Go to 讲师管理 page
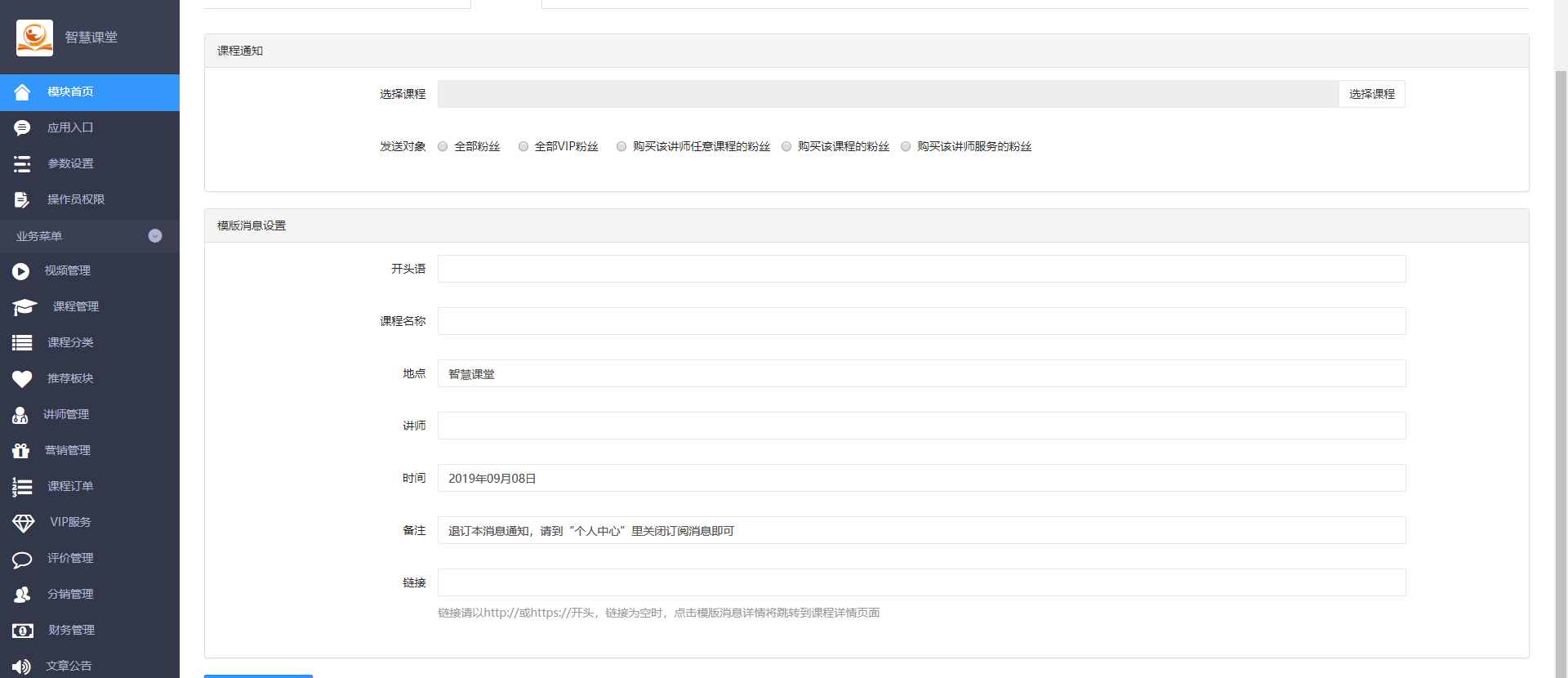 pyautogui.click(x=90, y=415)
